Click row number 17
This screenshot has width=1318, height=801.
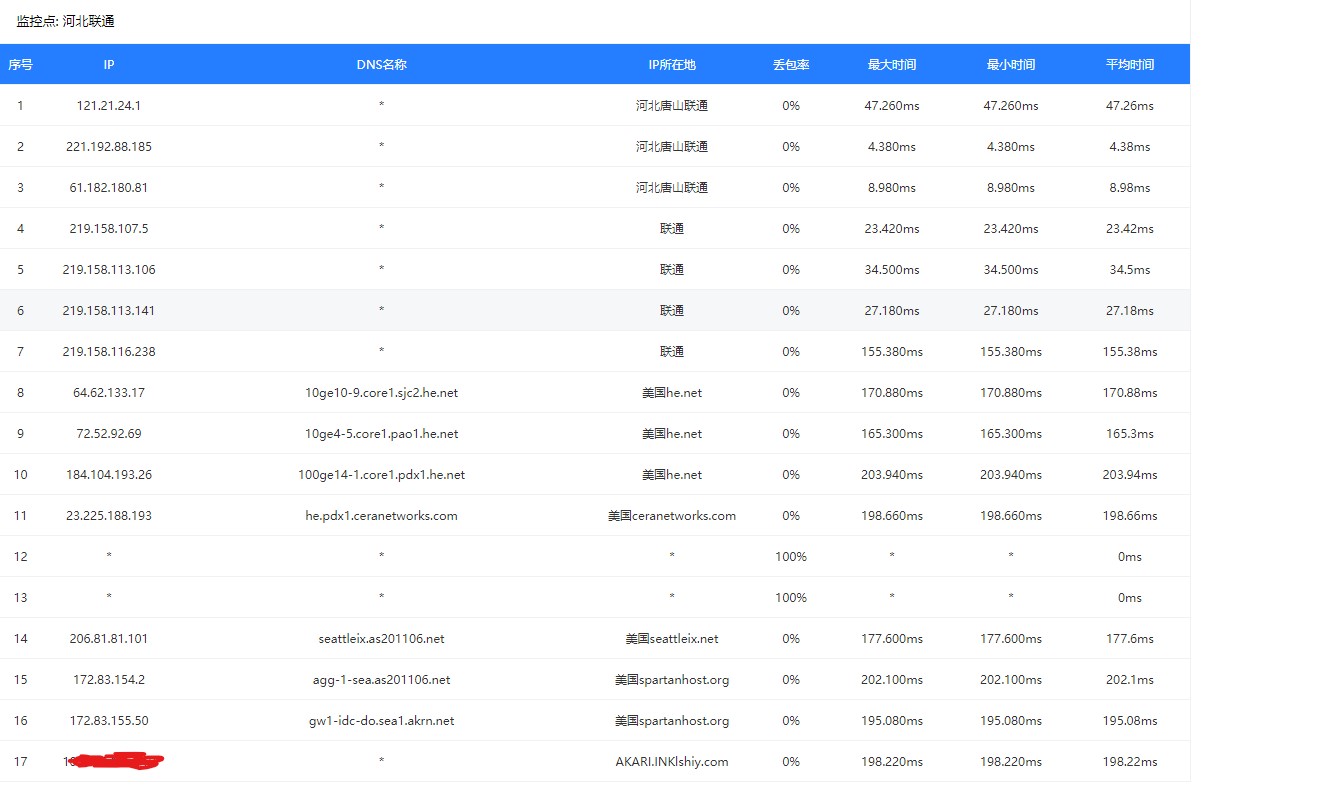[x=20, y=761]
